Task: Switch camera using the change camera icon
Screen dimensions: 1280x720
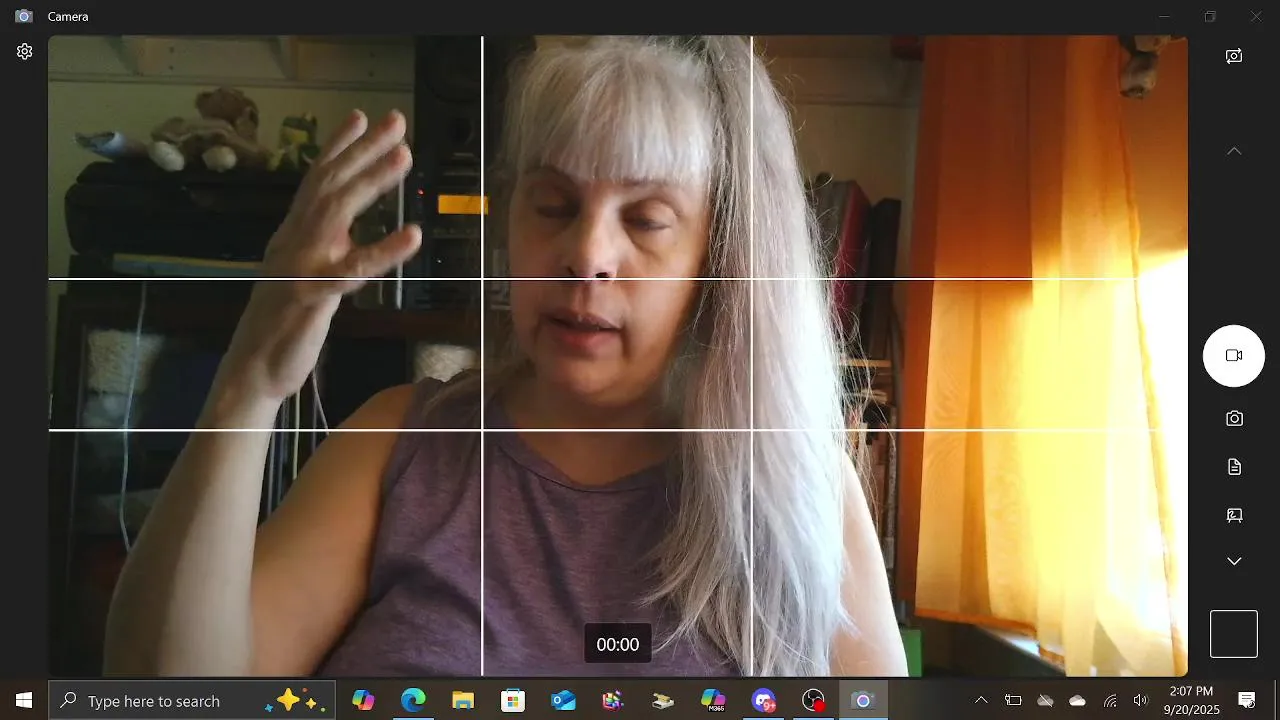Action: click(x=1234, y=56)
